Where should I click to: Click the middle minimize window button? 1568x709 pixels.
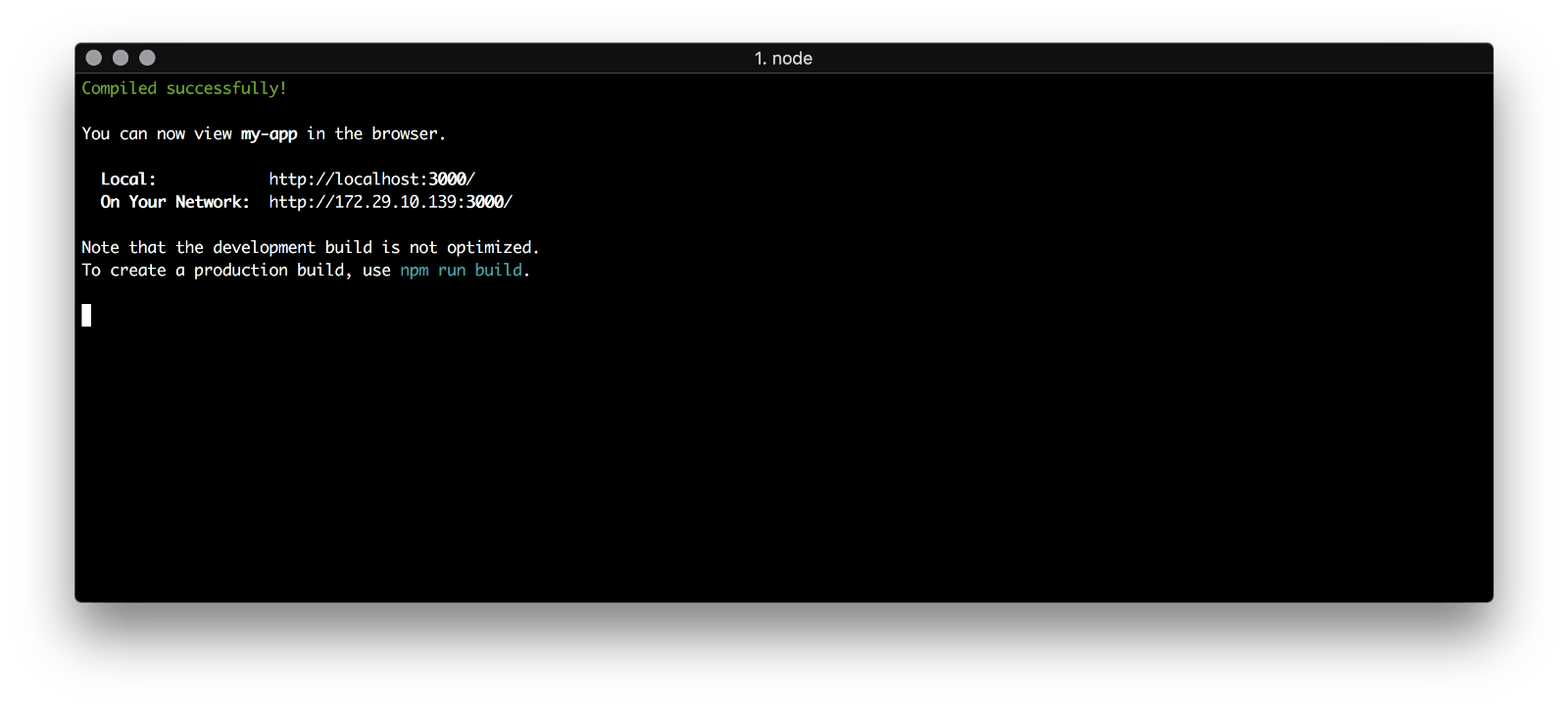(121, 58)
